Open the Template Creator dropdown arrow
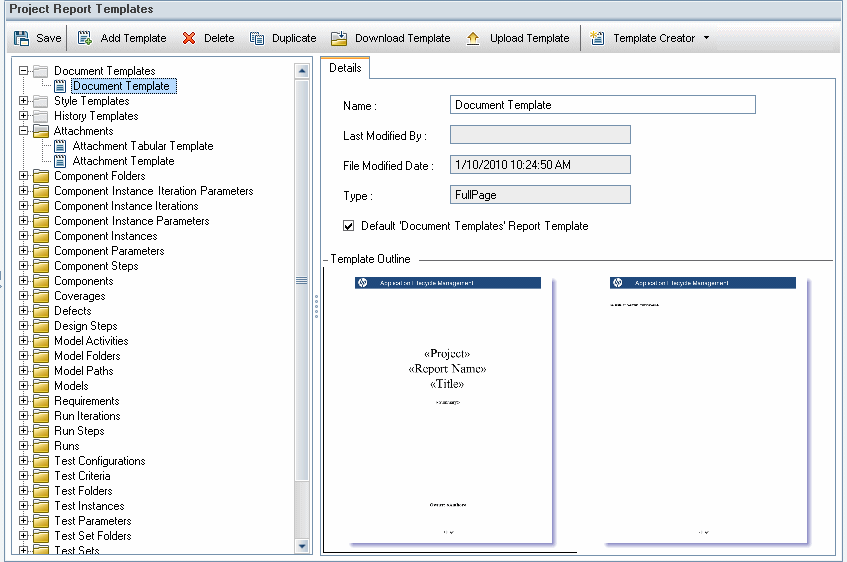Viewport: 847px width, 562px height. pyautogui.click(x=706, y=39)
